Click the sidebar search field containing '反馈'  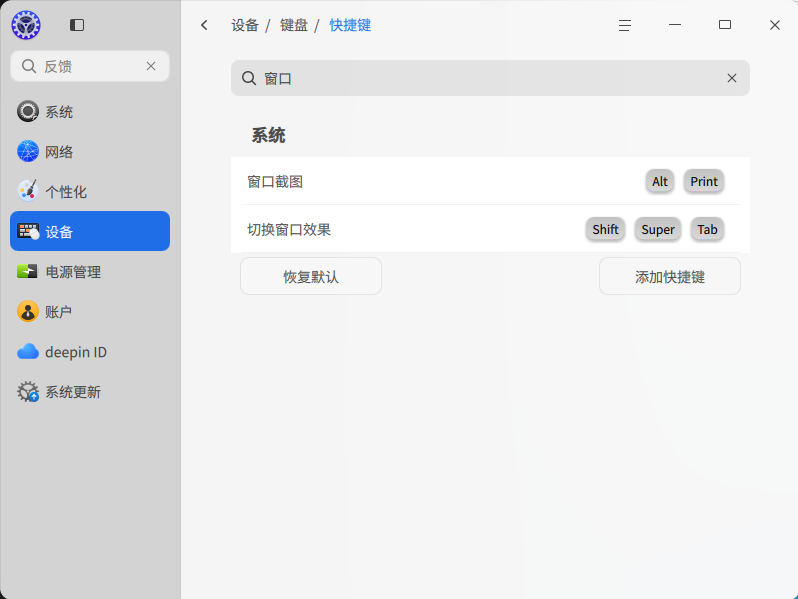90,66
